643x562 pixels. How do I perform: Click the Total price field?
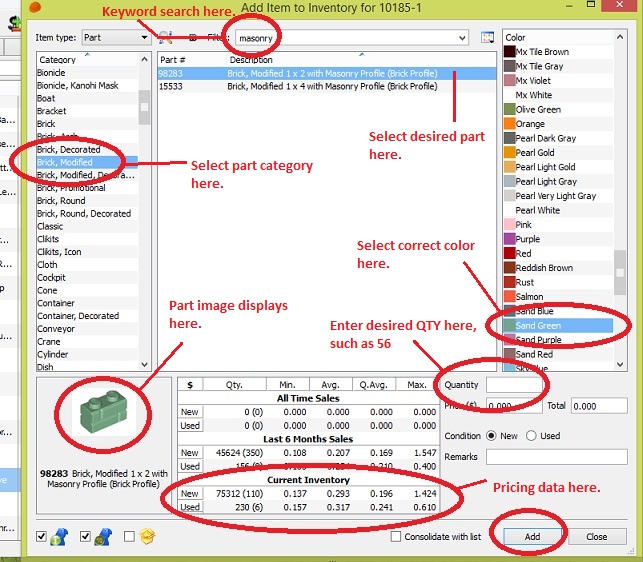(x=599, y=406)
